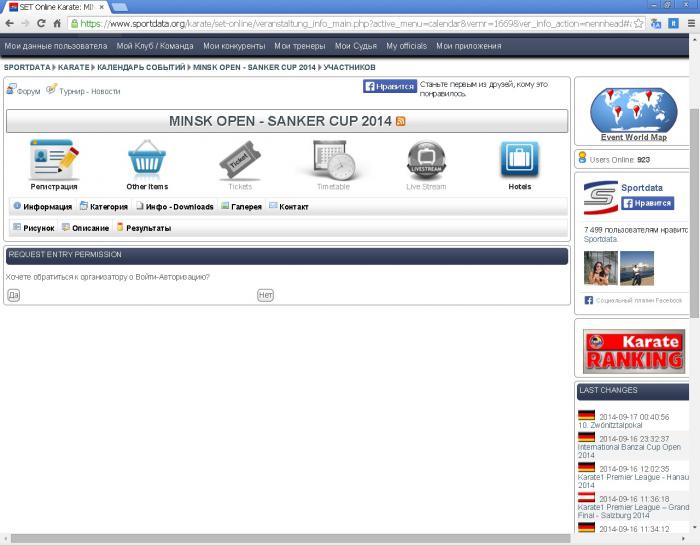
Task: Bookmark the page with the star icon
Action: click(639, 23)
